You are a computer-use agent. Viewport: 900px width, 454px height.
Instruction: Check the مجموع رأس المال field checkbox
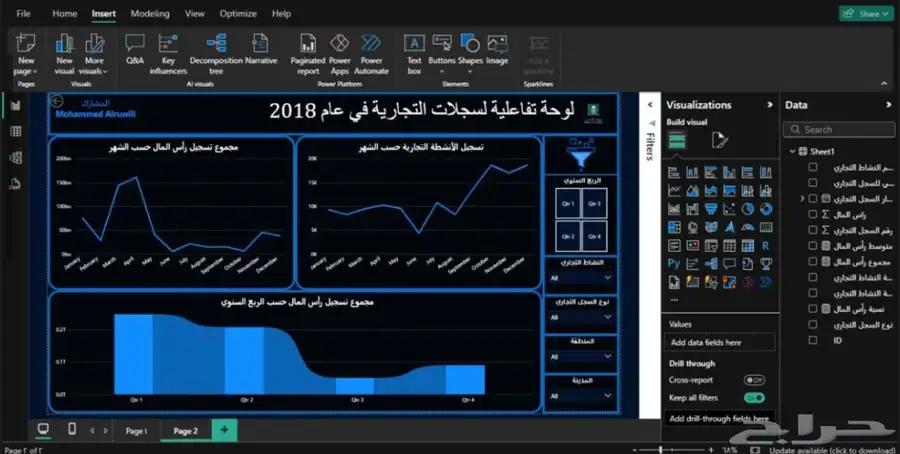tap(813, 261)
